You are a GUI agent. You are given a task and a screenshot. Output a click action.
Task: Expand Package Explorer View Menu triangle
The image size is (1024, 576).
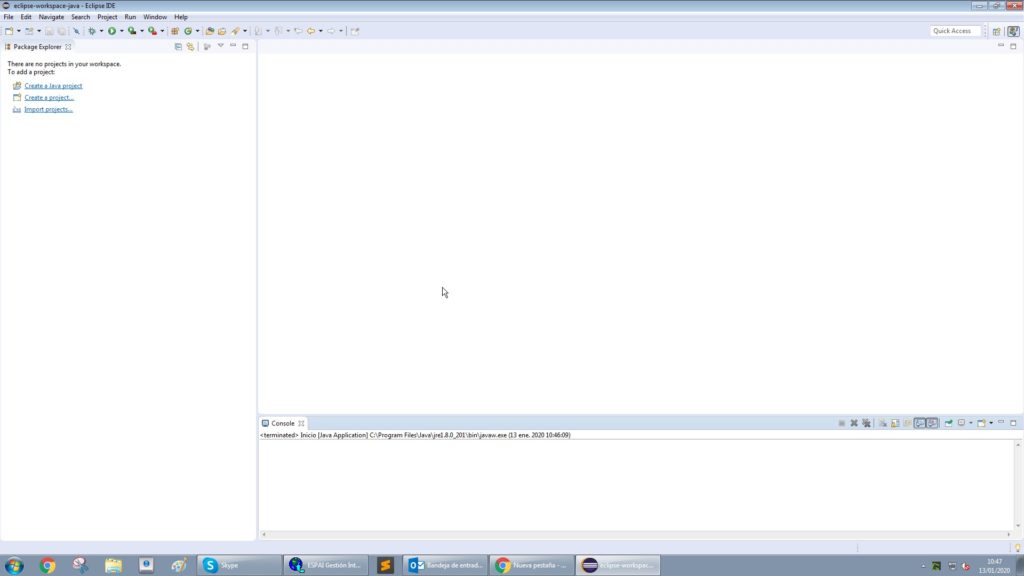click(220, 46)
